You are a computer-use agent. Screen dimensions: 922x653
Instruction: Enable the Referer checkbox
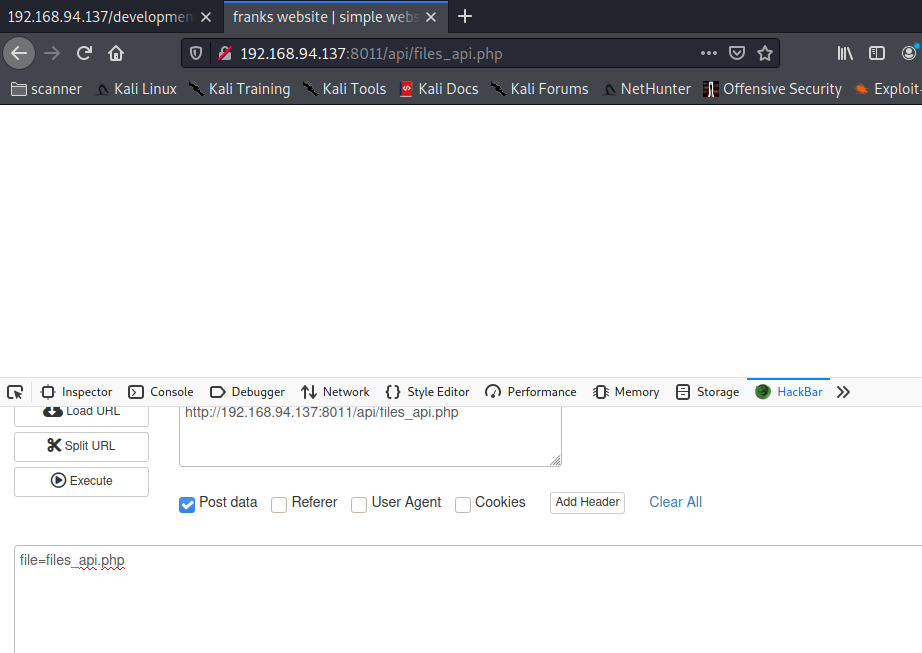279,504
